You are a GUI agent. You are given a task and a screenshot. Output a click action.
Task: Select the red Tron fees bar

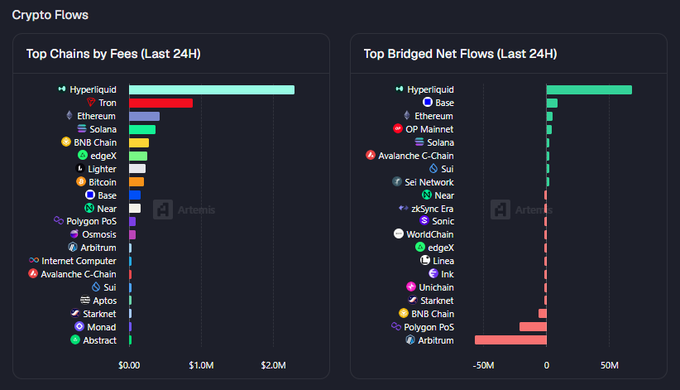(161, 103)
